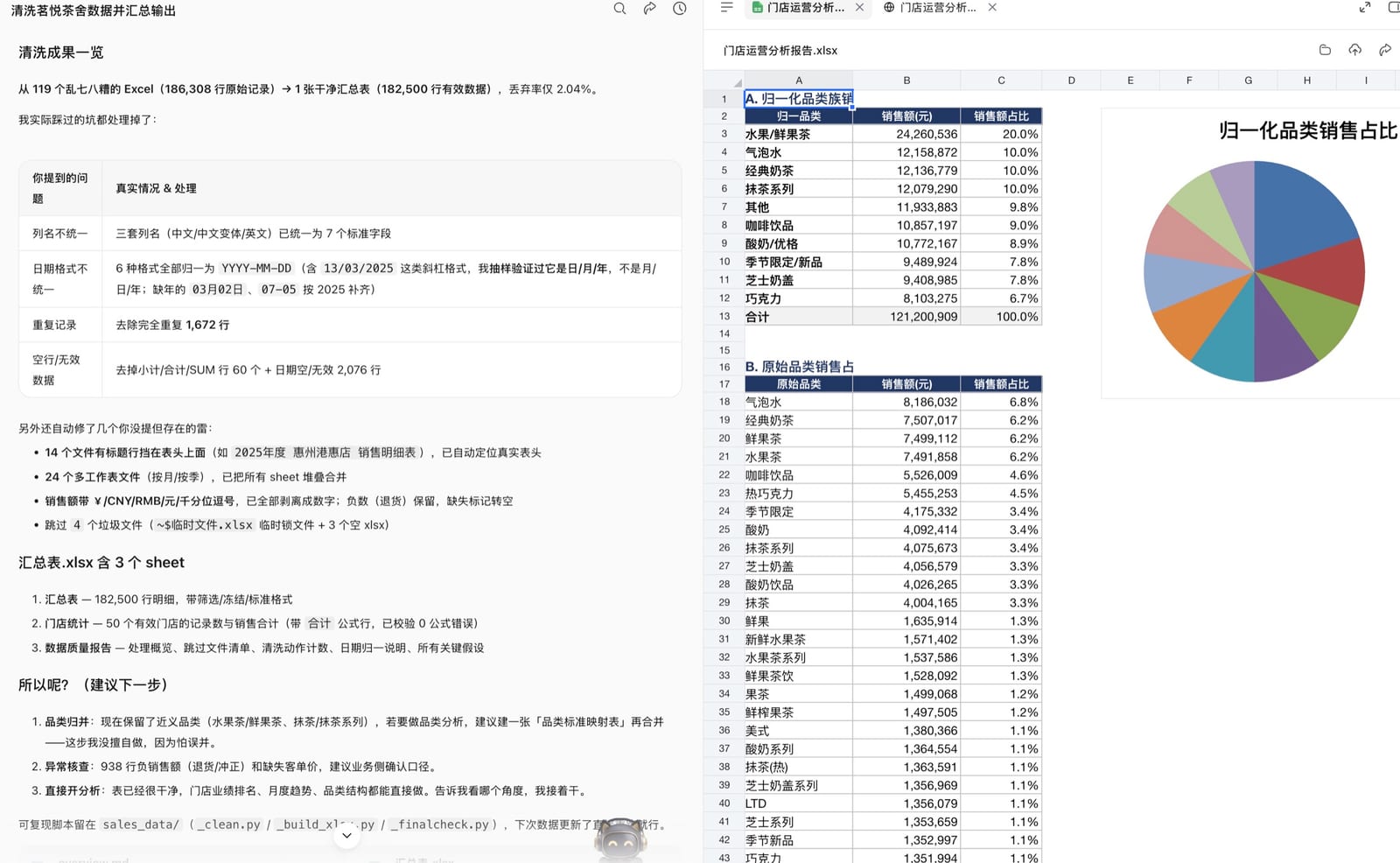
Task: Click the value 8,186,032
Action: pos(906,403)
